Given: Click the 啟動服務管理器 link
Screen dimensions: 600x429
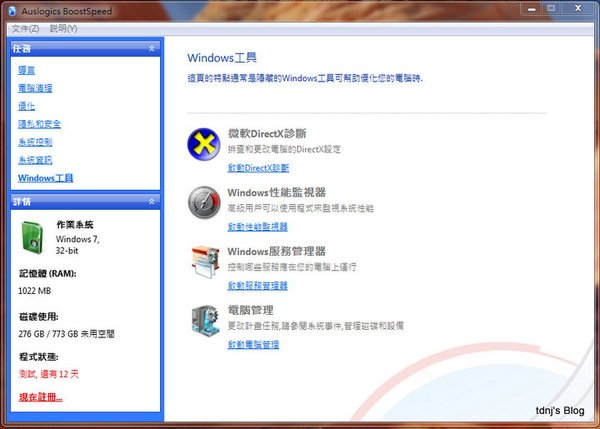Looking at the screenshot, I should pos(258,285).
